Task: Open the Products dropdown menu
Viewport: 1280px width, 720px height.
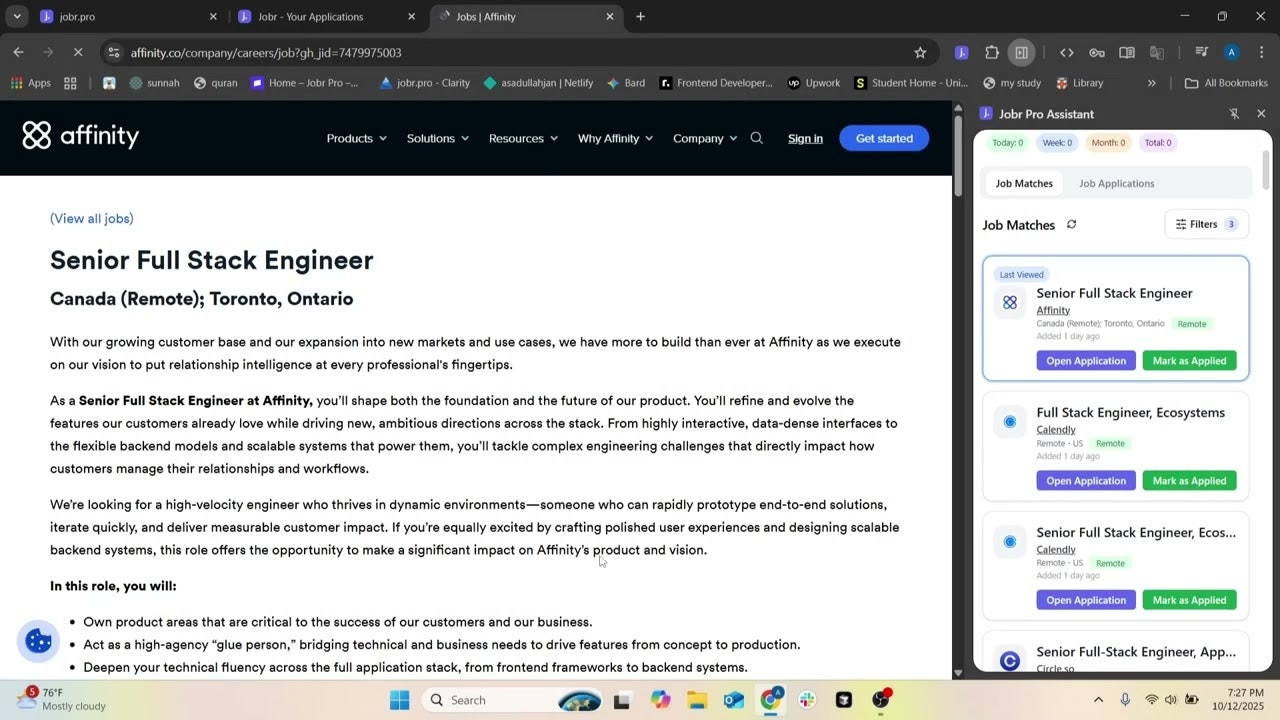Action: coord(356,138)
